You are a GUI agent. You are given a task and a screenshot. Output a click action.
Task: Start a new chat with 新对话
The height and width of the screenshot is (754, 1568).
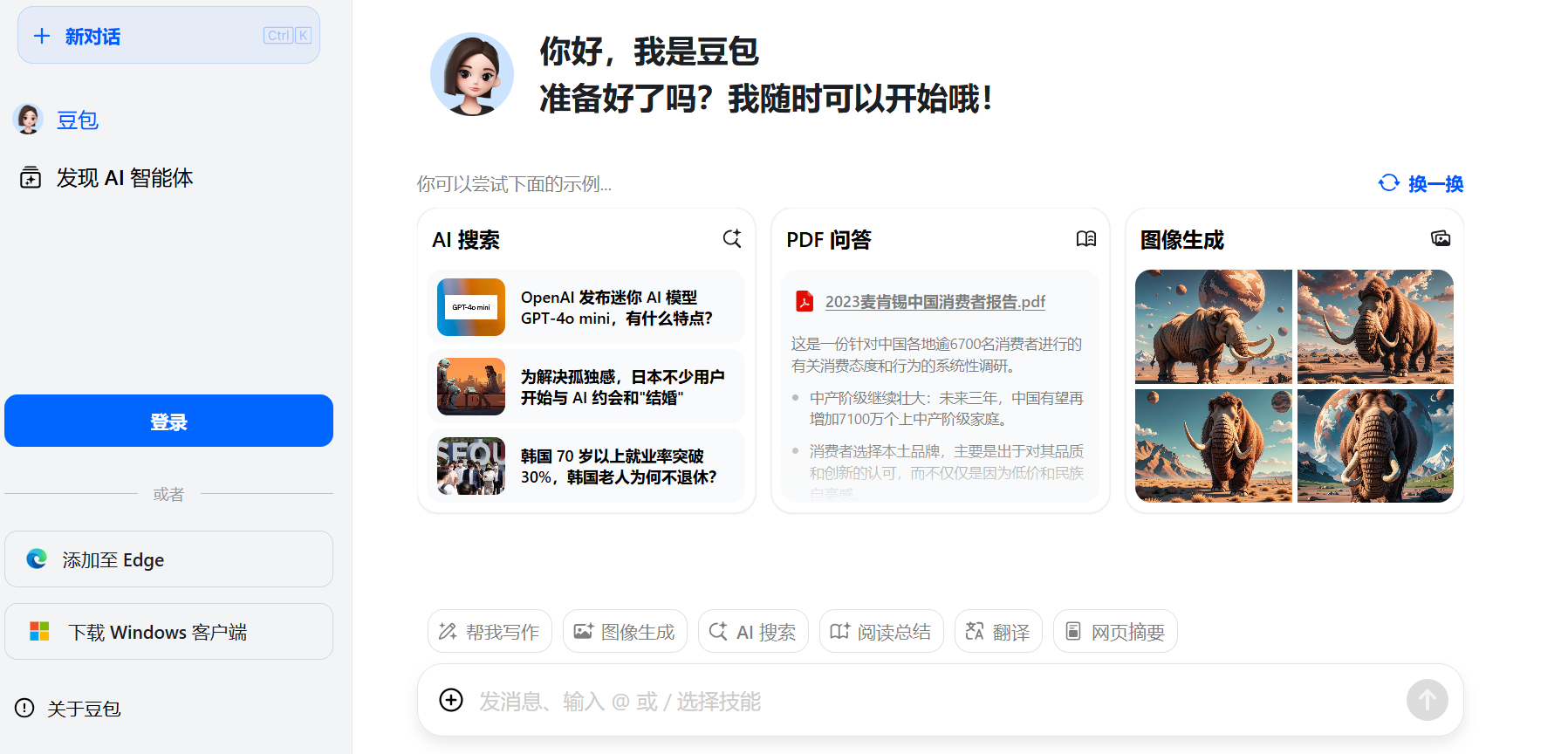[x=168, y=36]
